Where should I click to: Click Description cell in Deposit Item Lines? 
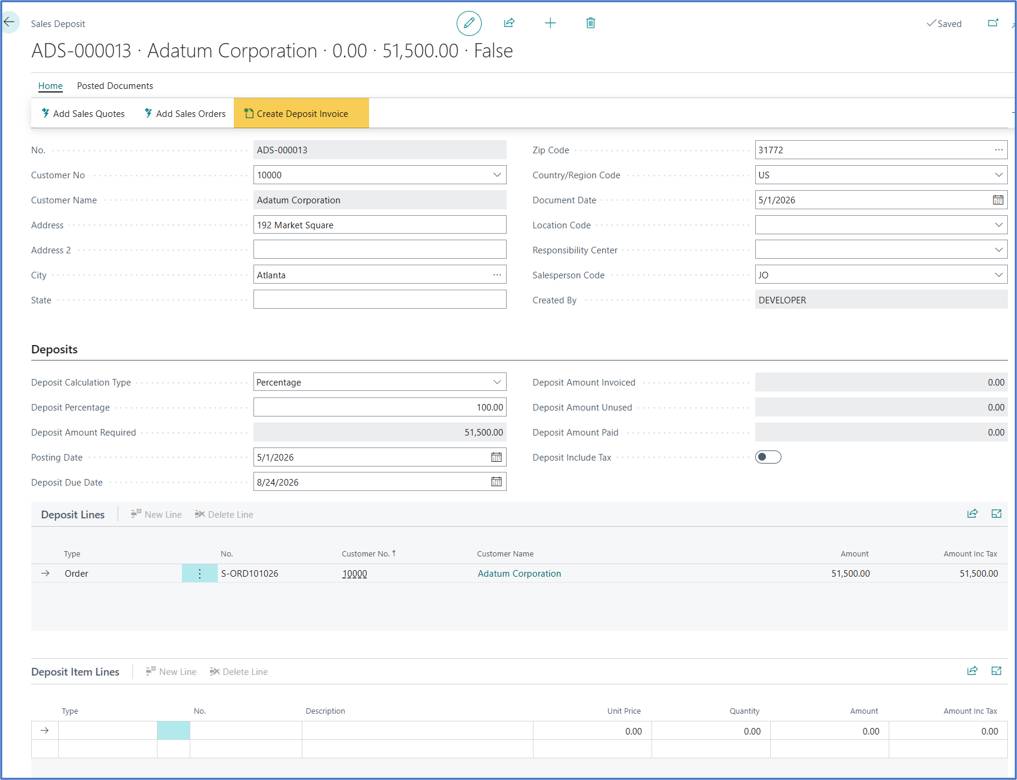tap(417, 731)
